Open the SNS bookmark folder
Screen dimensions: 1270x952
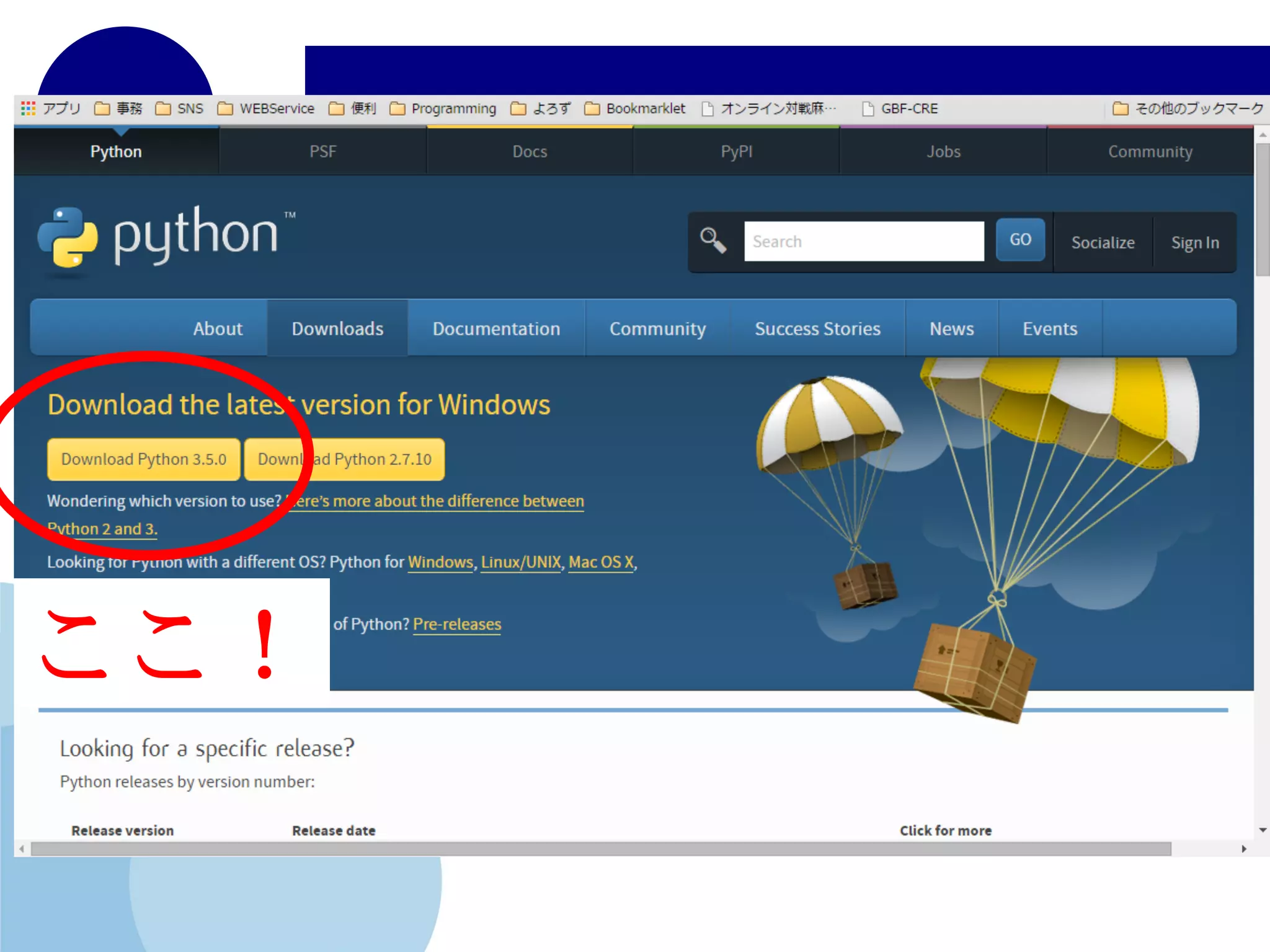179,108
